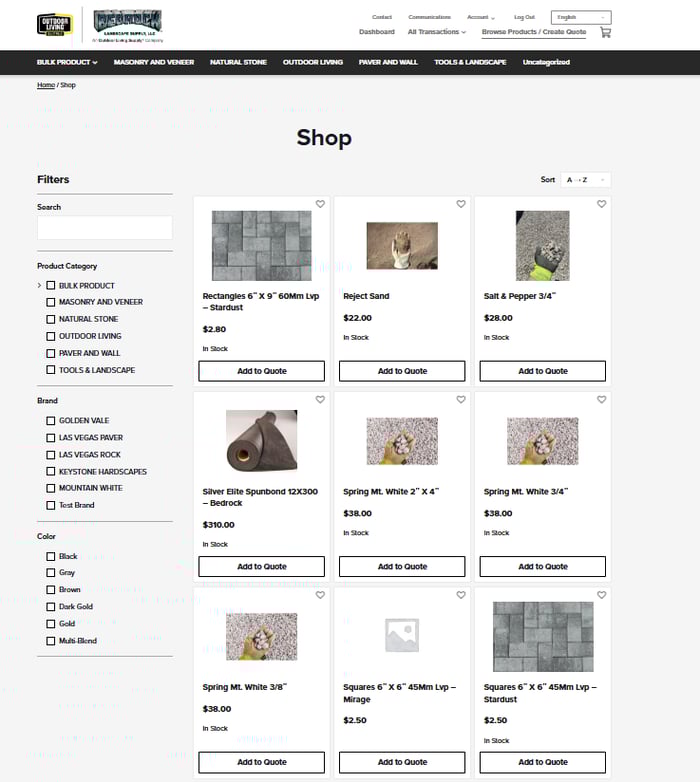Open the shopping cart icon
This screenshot has width=700, height=782.
[605, 32]
